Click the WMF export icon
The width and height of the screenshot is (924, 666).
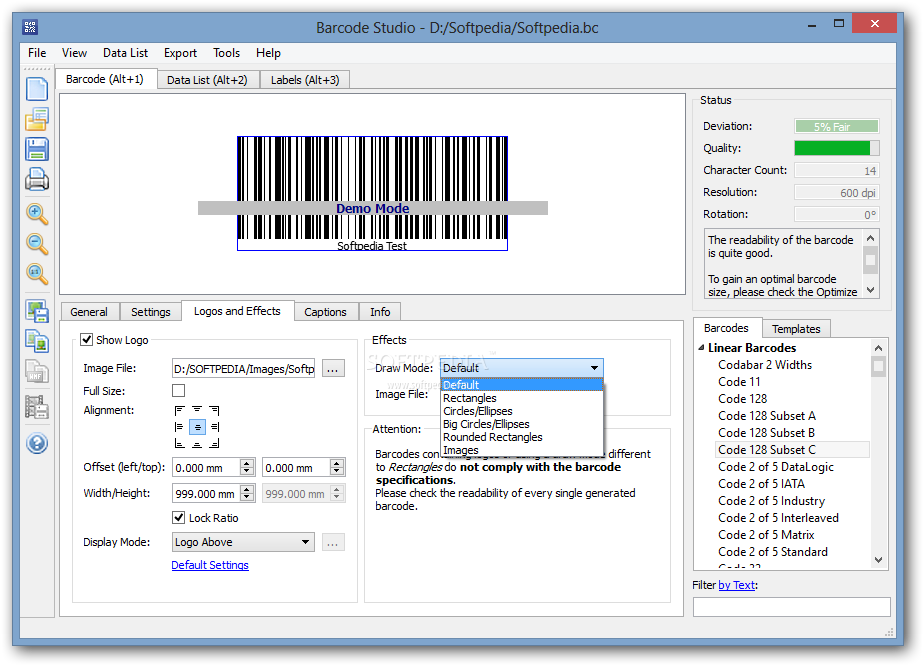tap(37, 372)
